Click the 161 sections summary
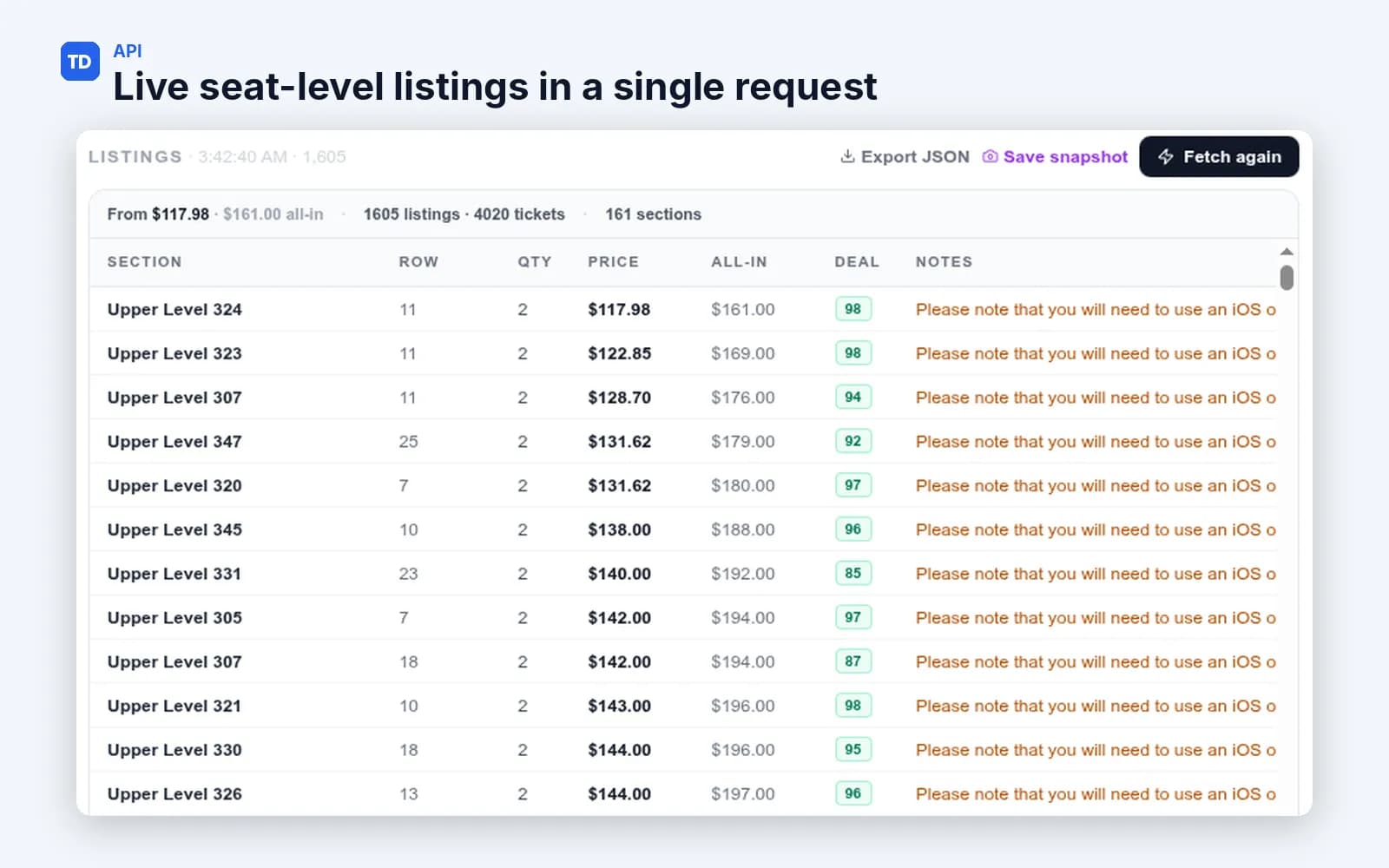 (653, 214)
